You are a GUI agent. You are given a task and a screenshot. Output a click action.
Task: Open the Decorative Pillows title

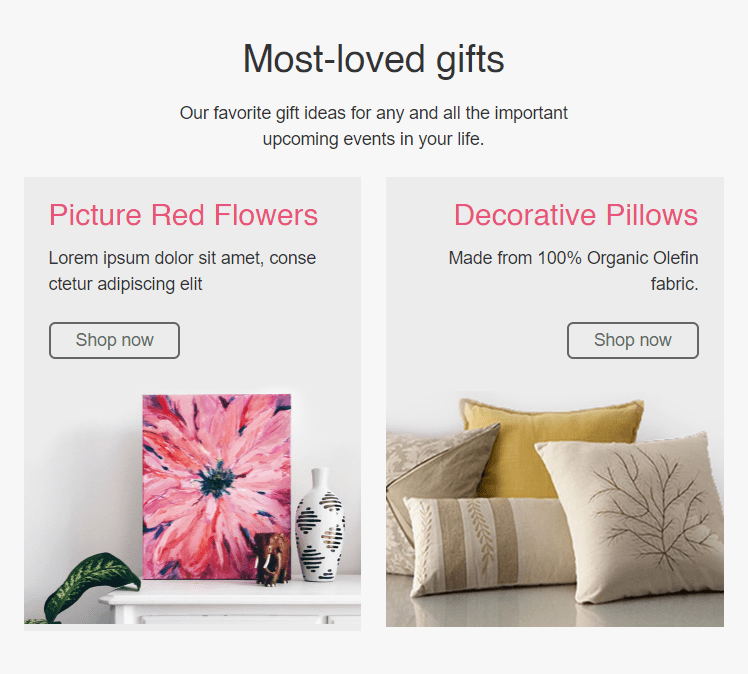576,215
